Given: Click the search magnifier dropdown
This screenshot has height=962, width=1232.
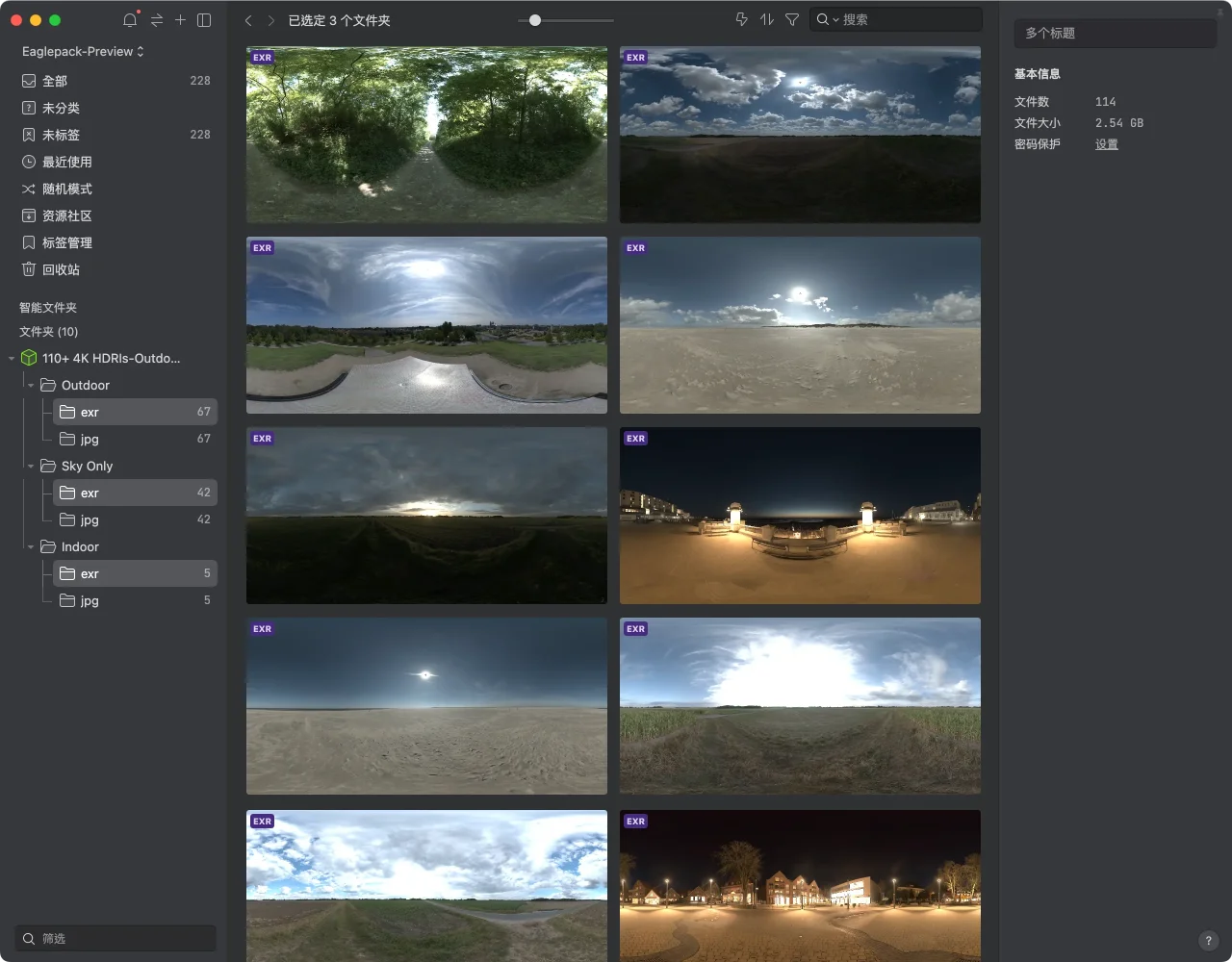Looking at the screenshot, I should [827, 19].
